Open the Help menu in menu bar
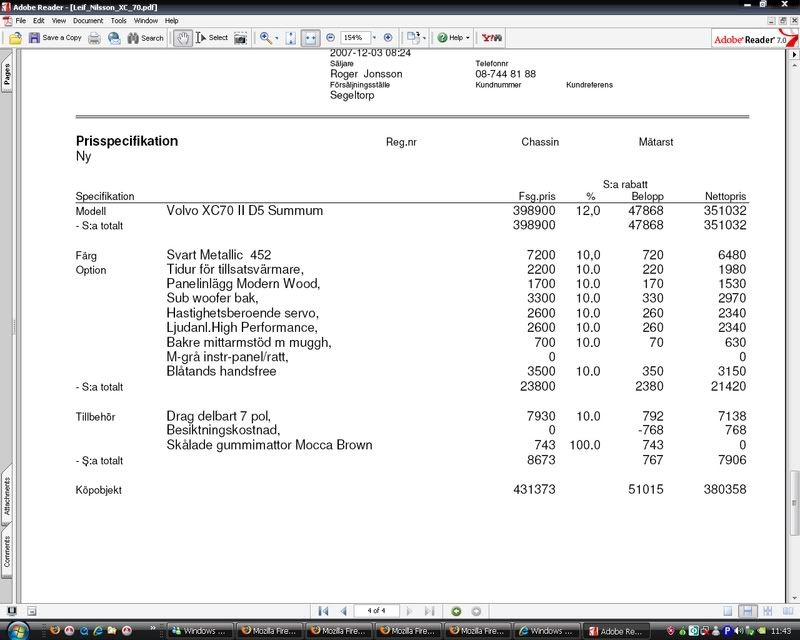 tap(171, 21)
